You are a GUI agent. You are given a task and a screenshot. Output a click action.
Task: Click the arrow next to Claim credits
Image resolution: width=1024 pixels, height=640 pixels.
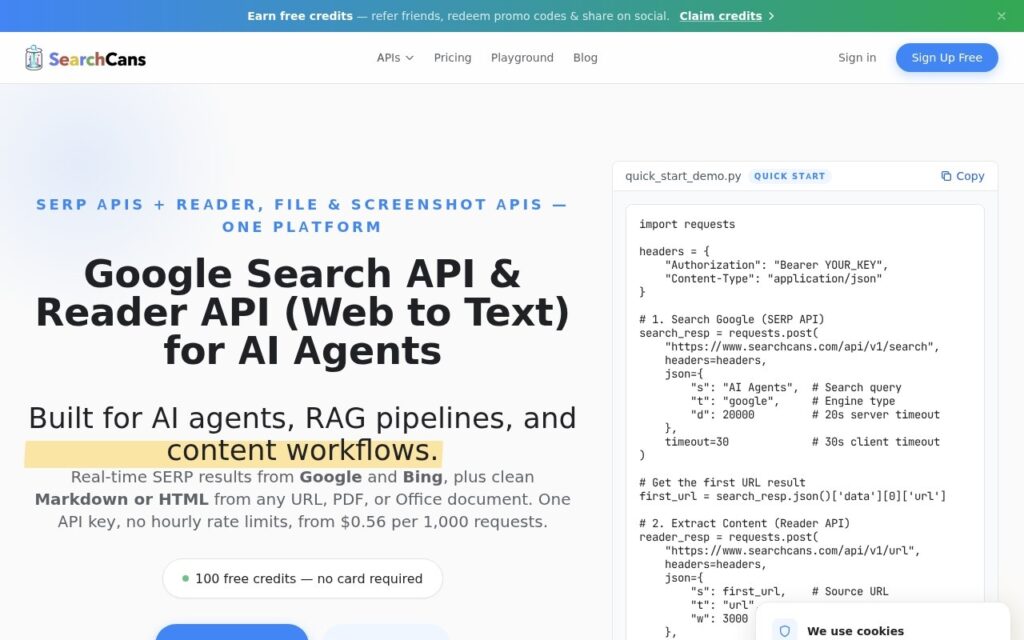(771, 16)
